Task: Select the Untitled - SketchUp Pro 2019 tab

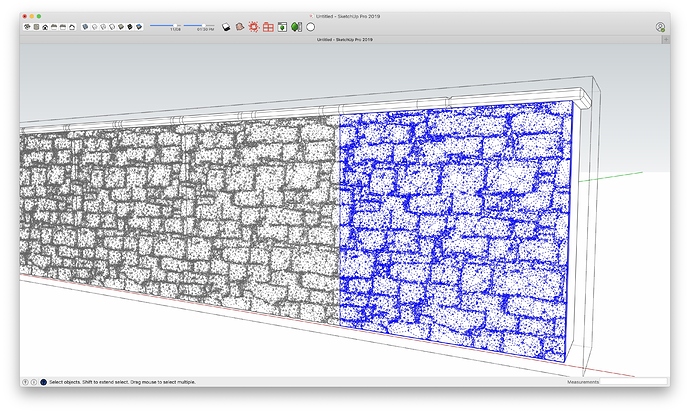Action: tap(341, 40)
